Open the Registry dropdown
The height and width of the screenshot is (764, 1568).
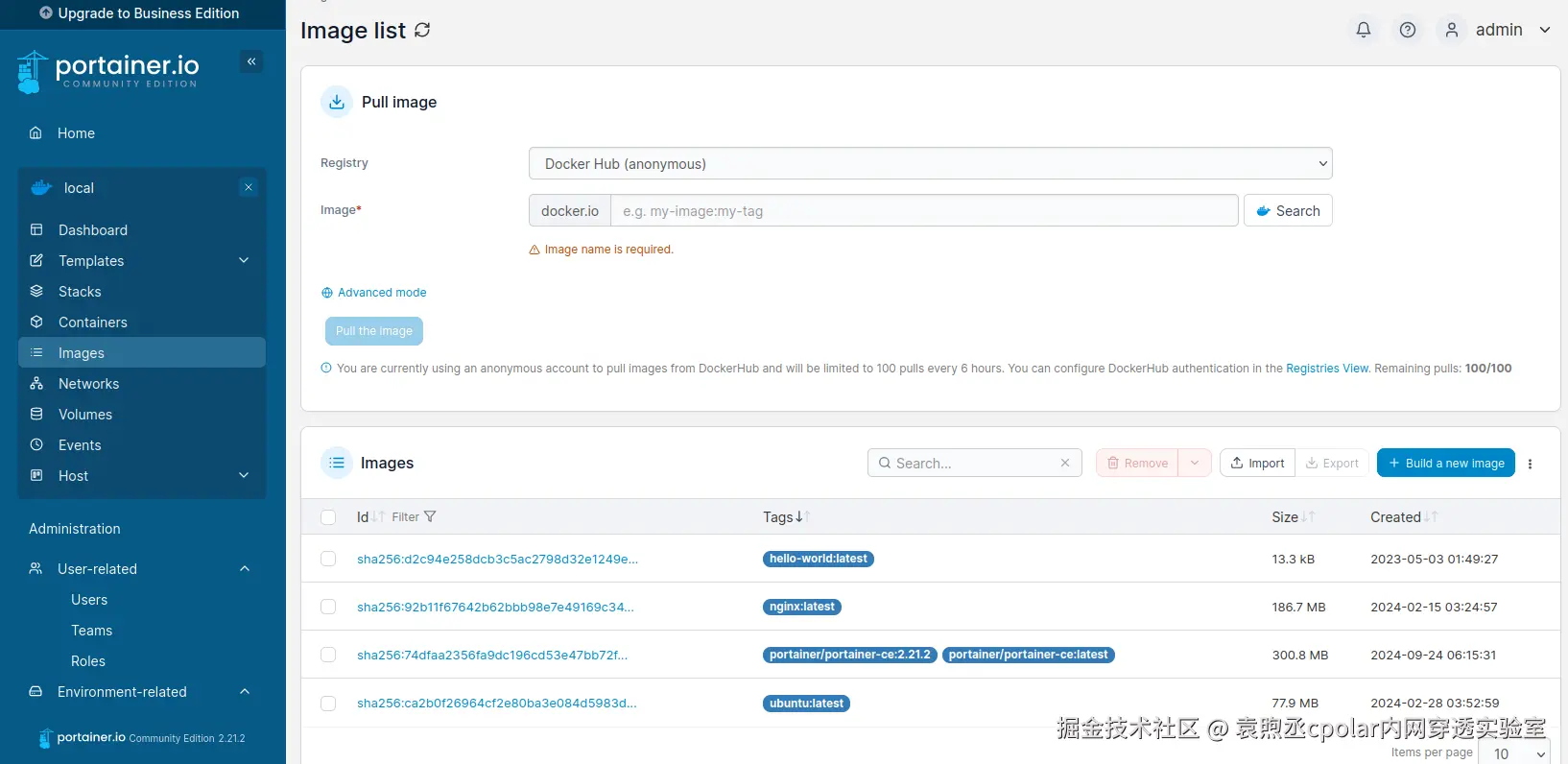930,163
